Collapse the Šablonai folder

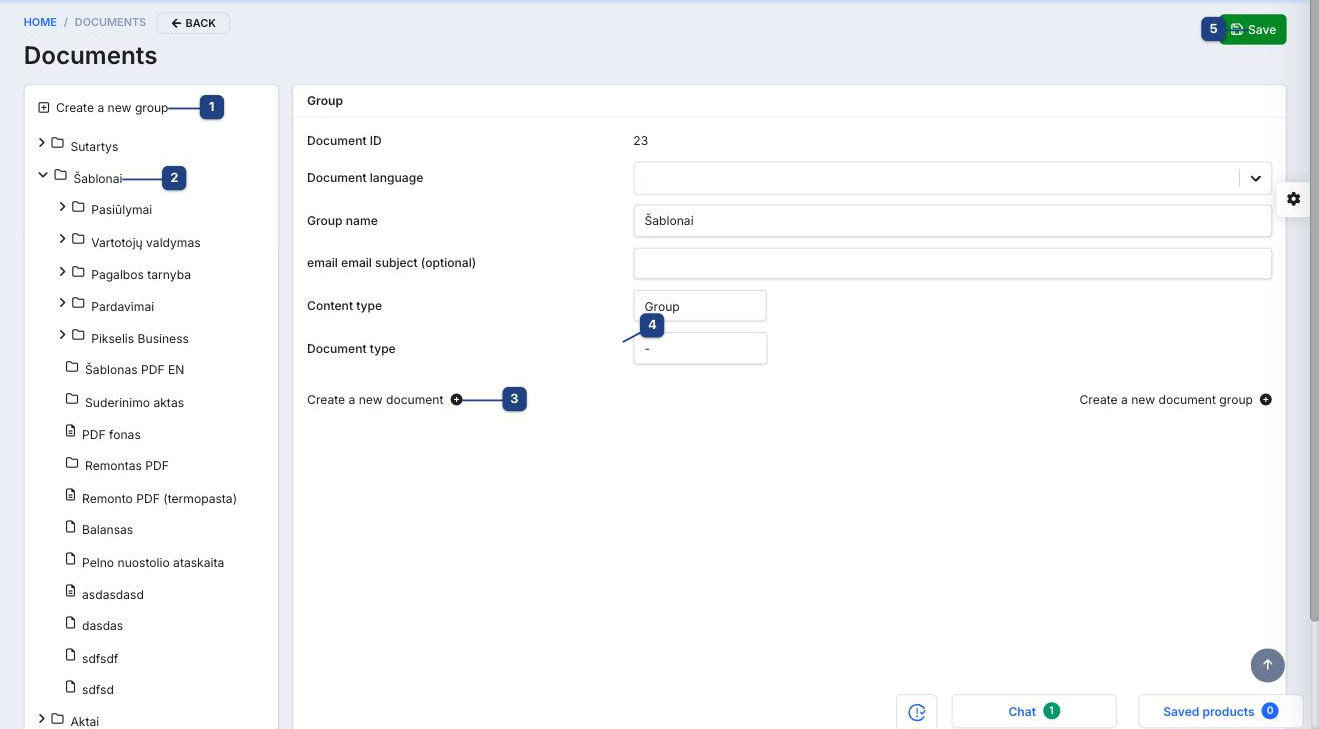point(43,175)
